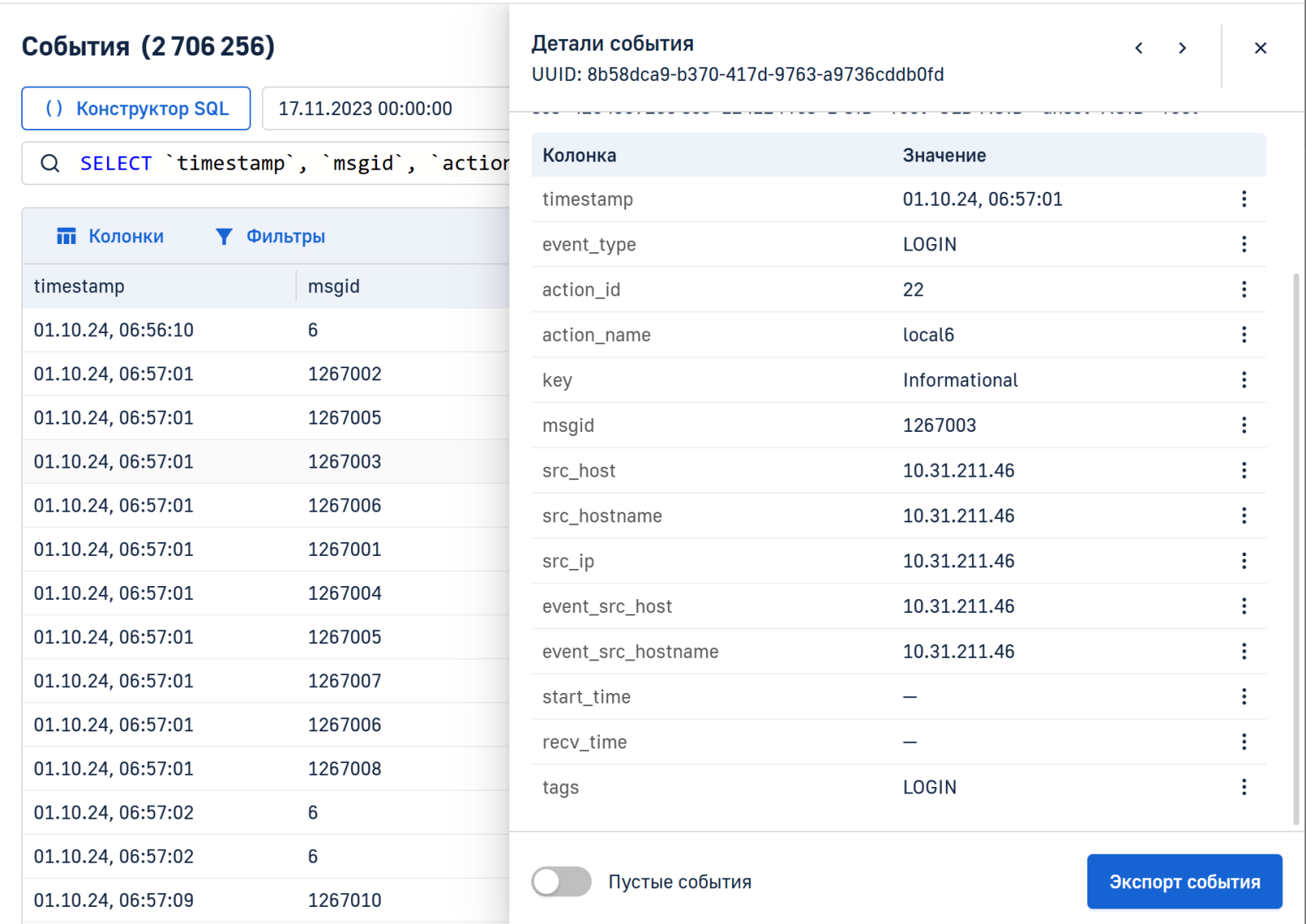1306x924 pixels.
Task: Go to the previous event arrow
Action: [x=1139, y=48]
